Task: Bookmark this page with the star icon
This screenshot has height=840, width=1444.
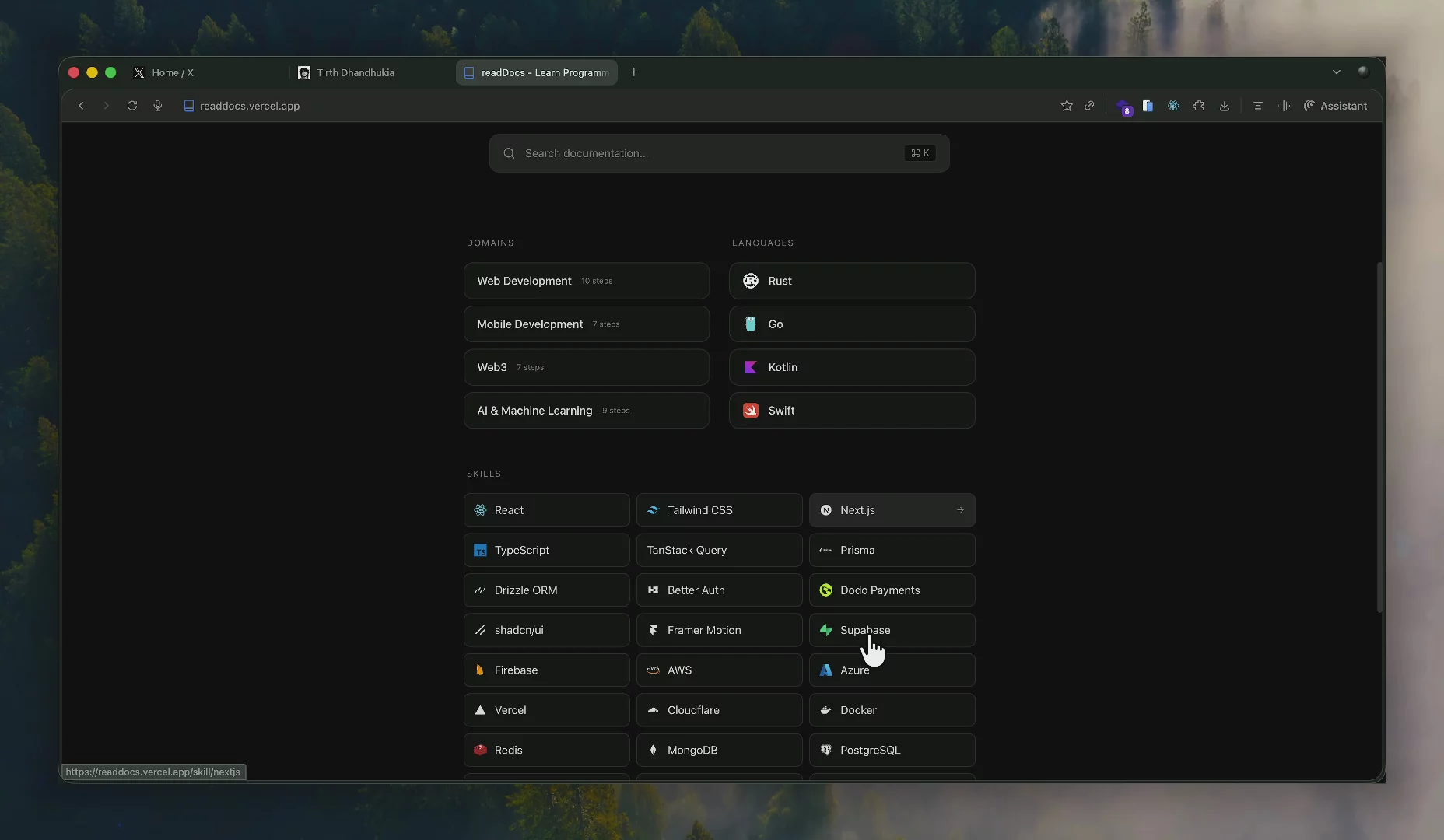Action: [x=1067, y=106]
